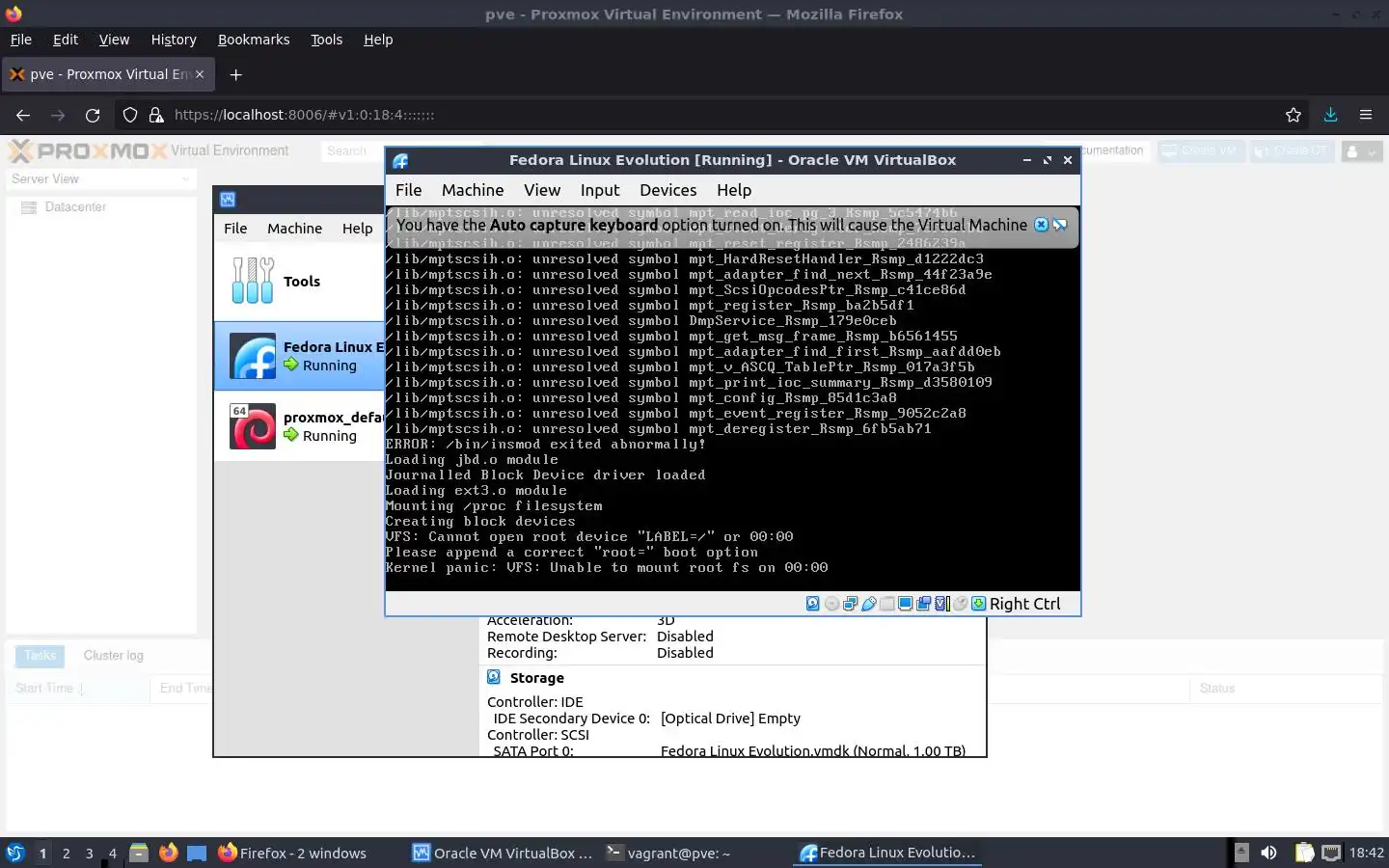Click the shared folders icon in VM status bar

coord(886,604)
